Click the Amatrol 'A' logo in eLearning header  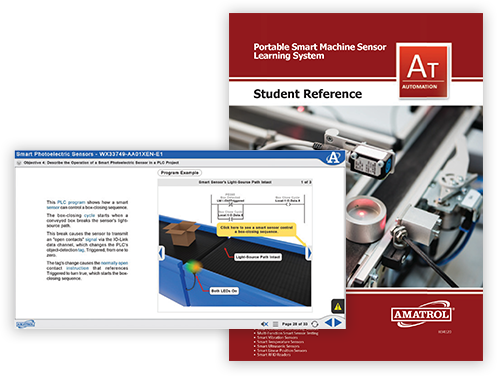(334, 157)
